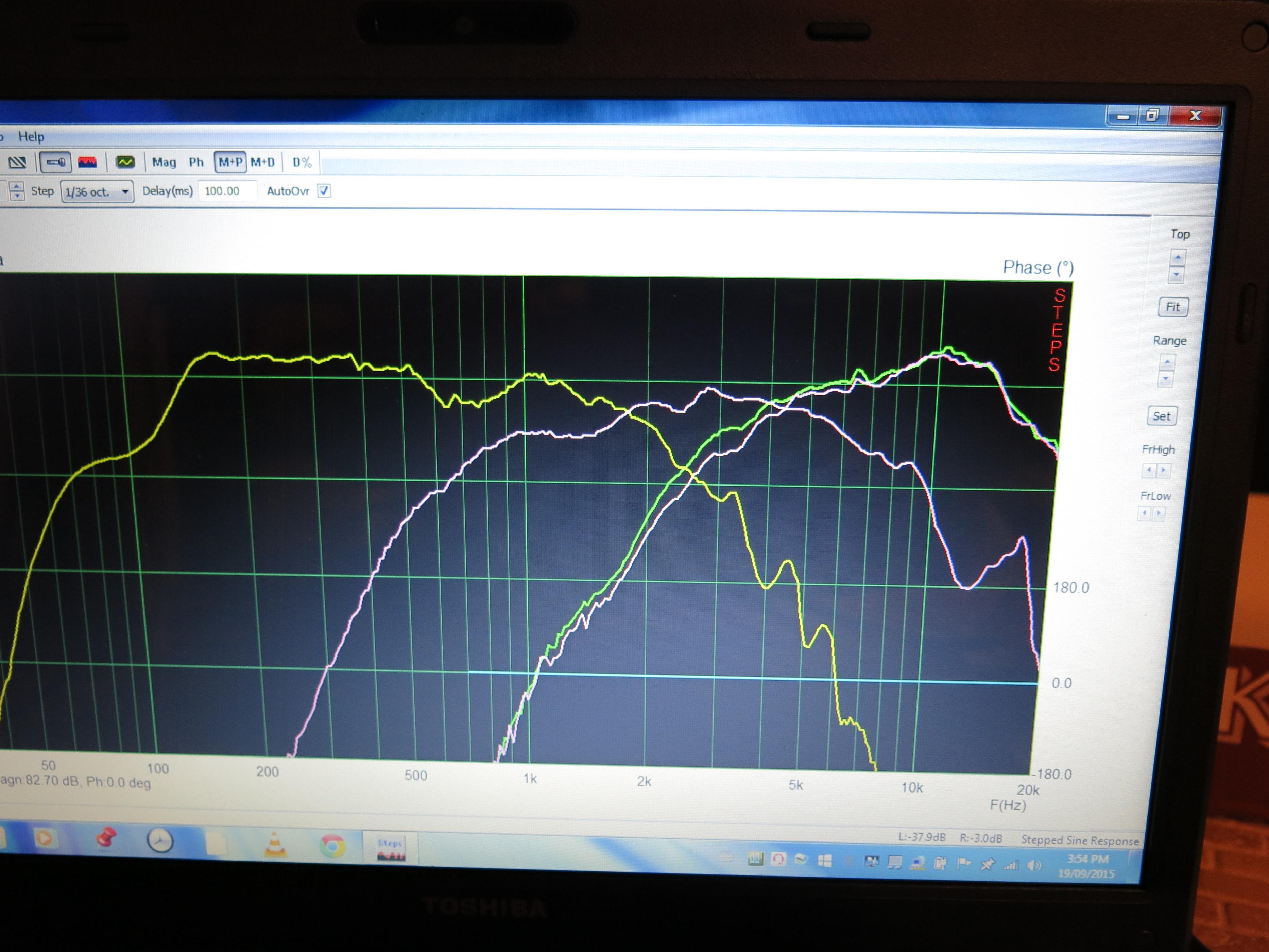Click the FrHigh left arrow

click(x=1149, y=471)
